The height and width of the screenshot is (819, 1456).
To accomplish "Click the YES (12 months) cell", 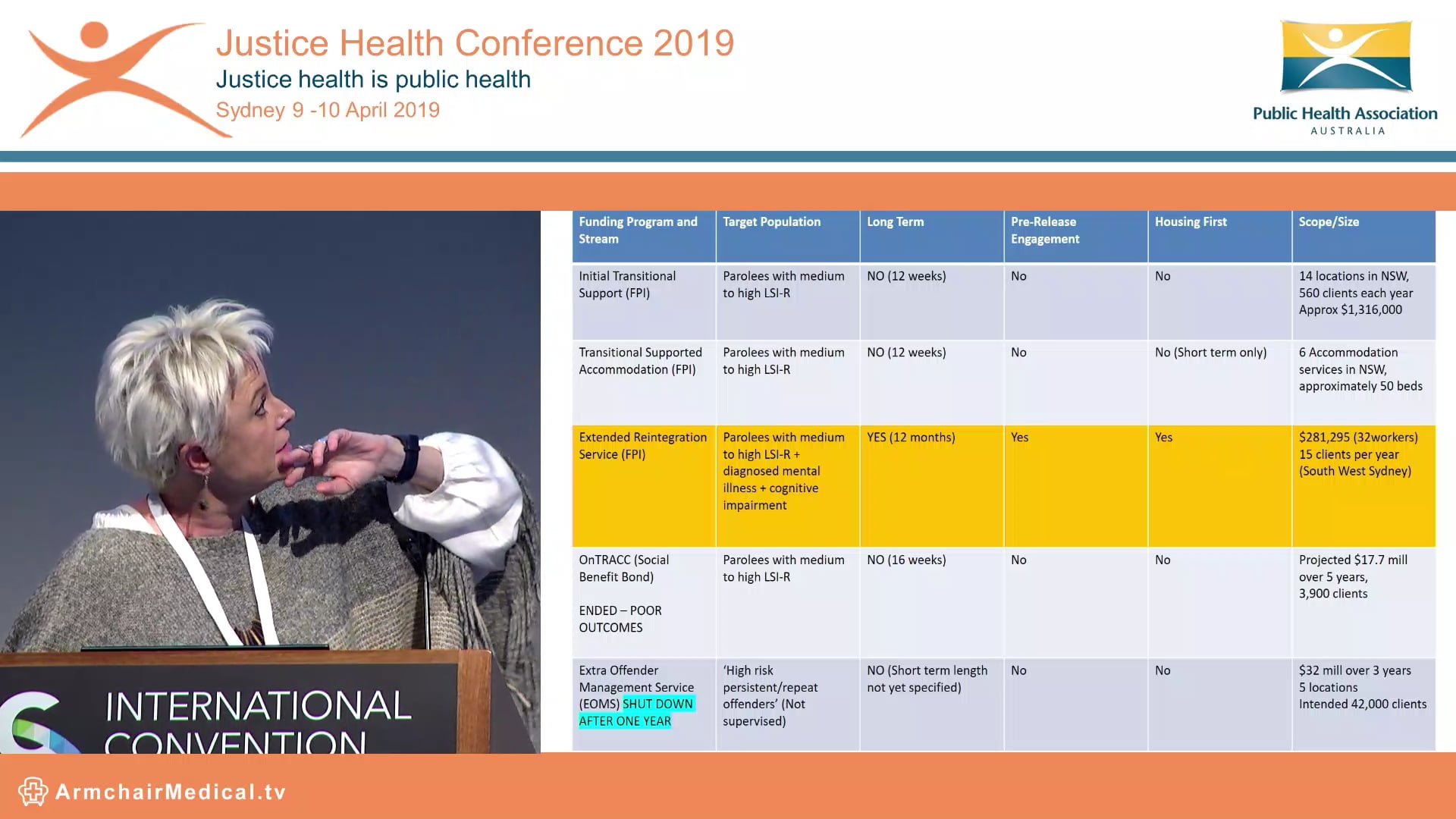I will point(911,438).
